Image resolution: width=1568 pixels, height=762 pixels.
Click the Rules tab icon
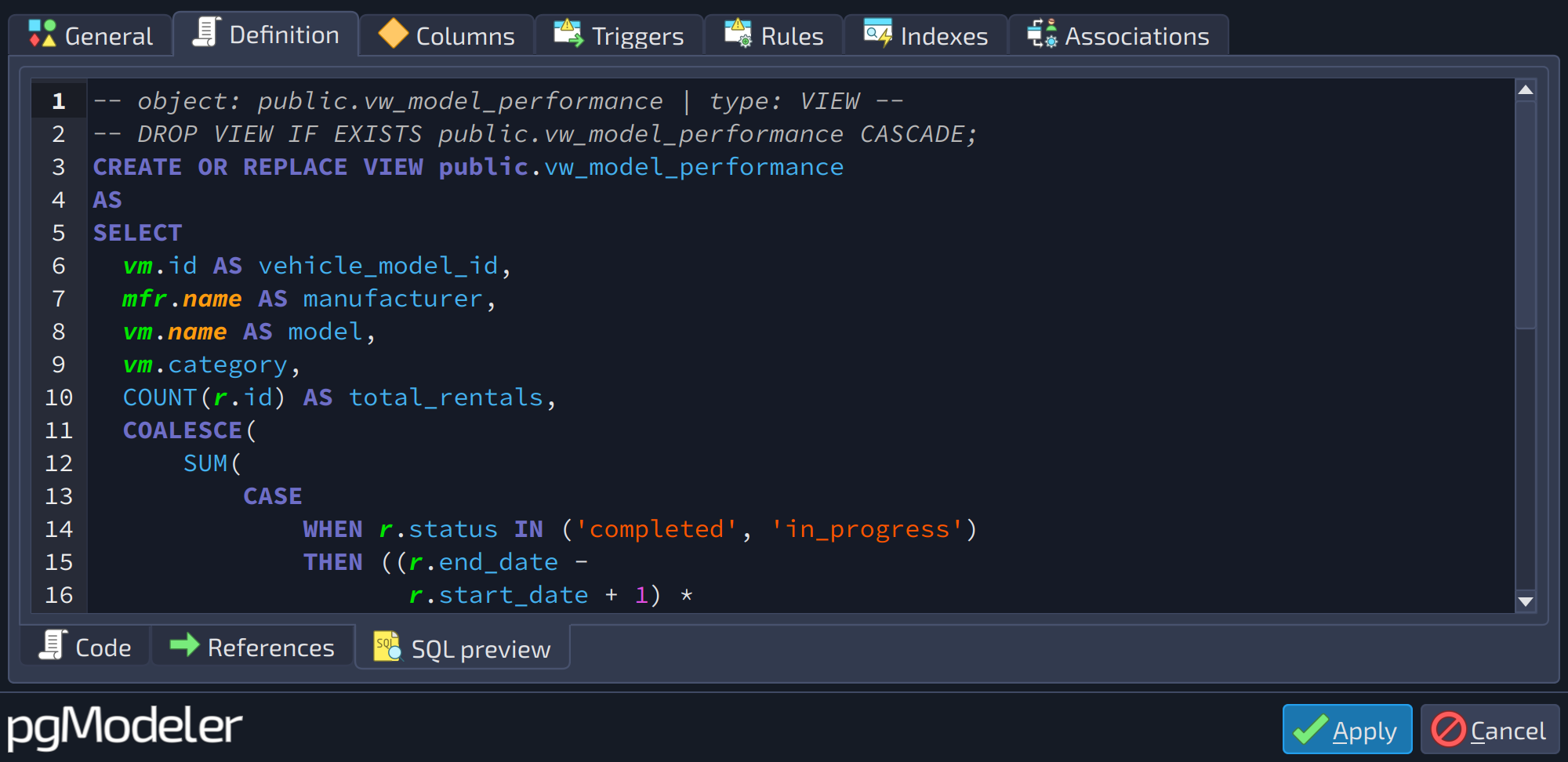pos(738,34)
